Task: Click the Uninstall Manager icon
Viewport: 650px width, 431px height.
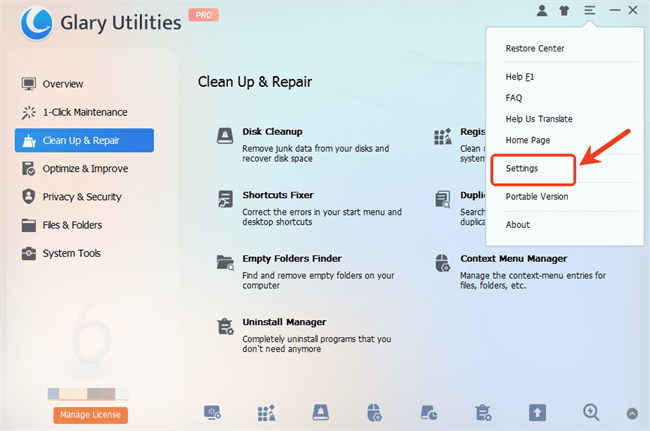Action: click(225, 327)
